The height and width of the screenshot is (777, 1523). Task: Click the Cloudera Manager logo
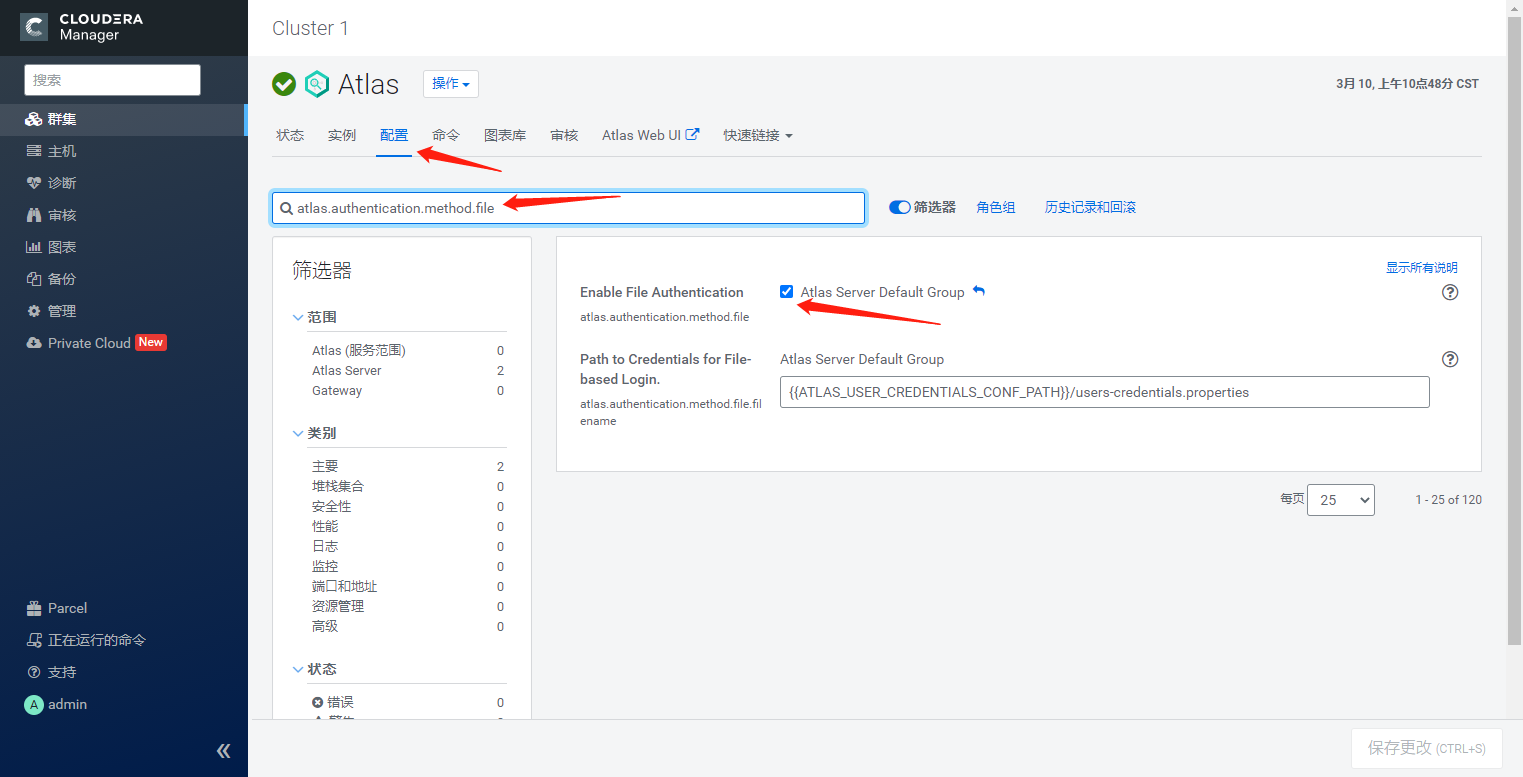(83, 27)
